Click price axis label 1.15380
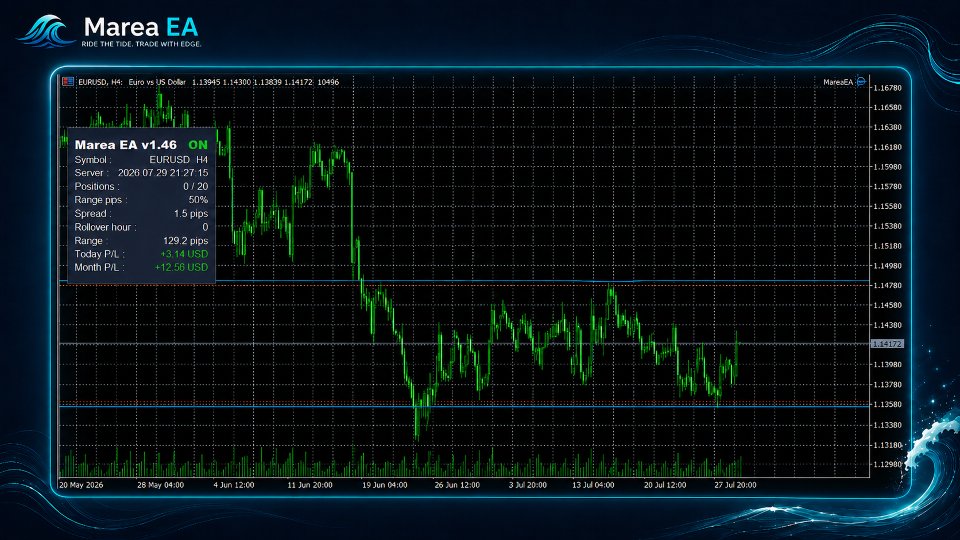Viewport: 960px width, 540px height. (x=888, y=227)
